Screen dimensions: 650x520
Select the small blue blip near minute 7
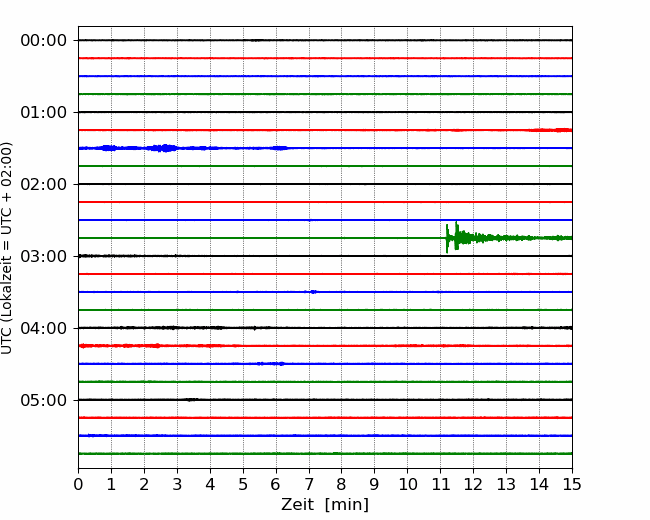[x=312, y=292]
